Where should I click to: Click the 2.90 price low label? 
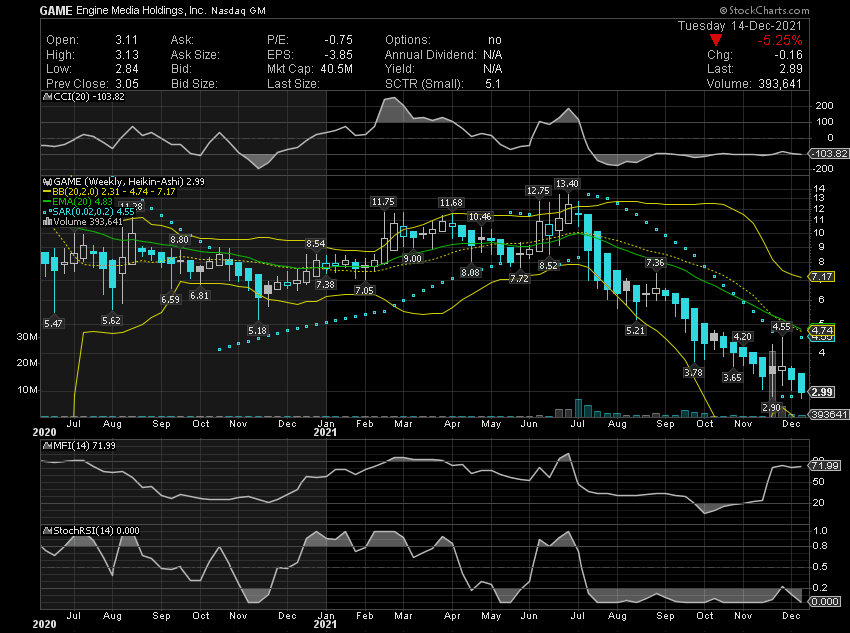(x=771, y=408)
